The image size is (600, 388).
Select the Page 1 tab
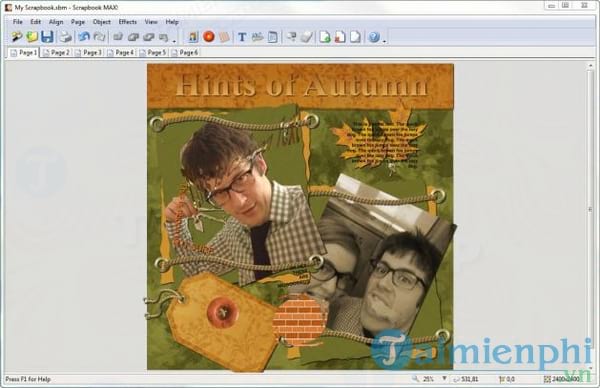[24, 53]
